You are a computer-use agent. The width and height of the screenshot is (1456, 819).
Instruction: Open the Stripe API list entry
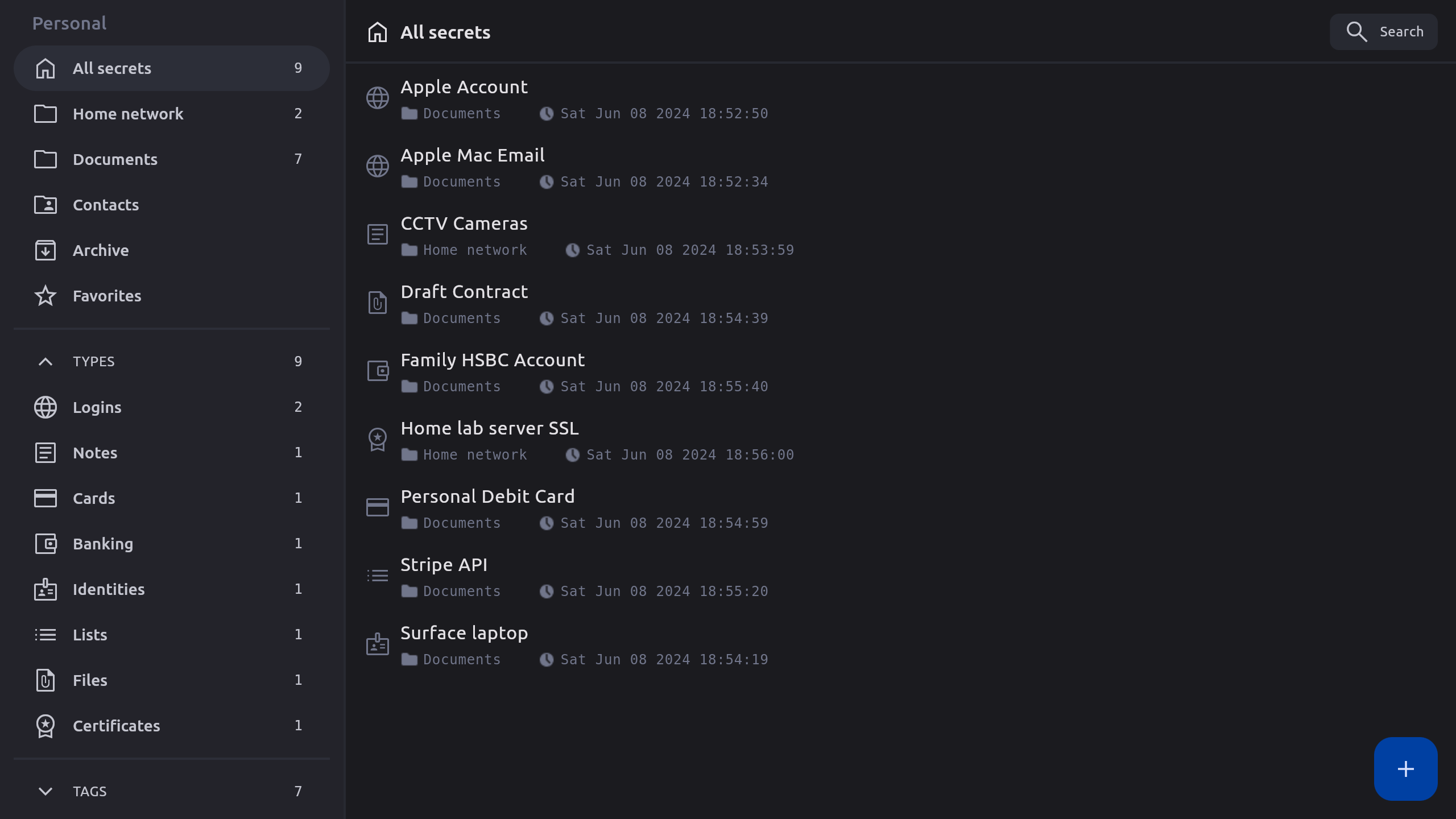[444, 565]
